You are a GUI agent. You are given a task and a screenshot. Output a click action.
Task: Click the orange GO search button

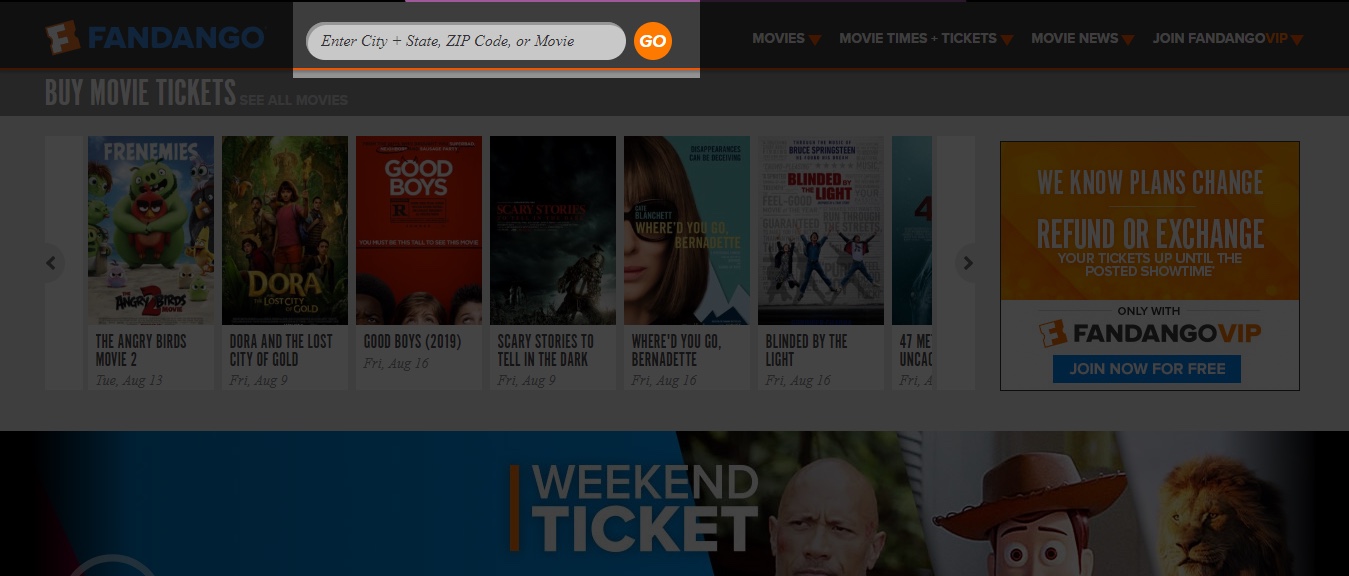(653, 41)
